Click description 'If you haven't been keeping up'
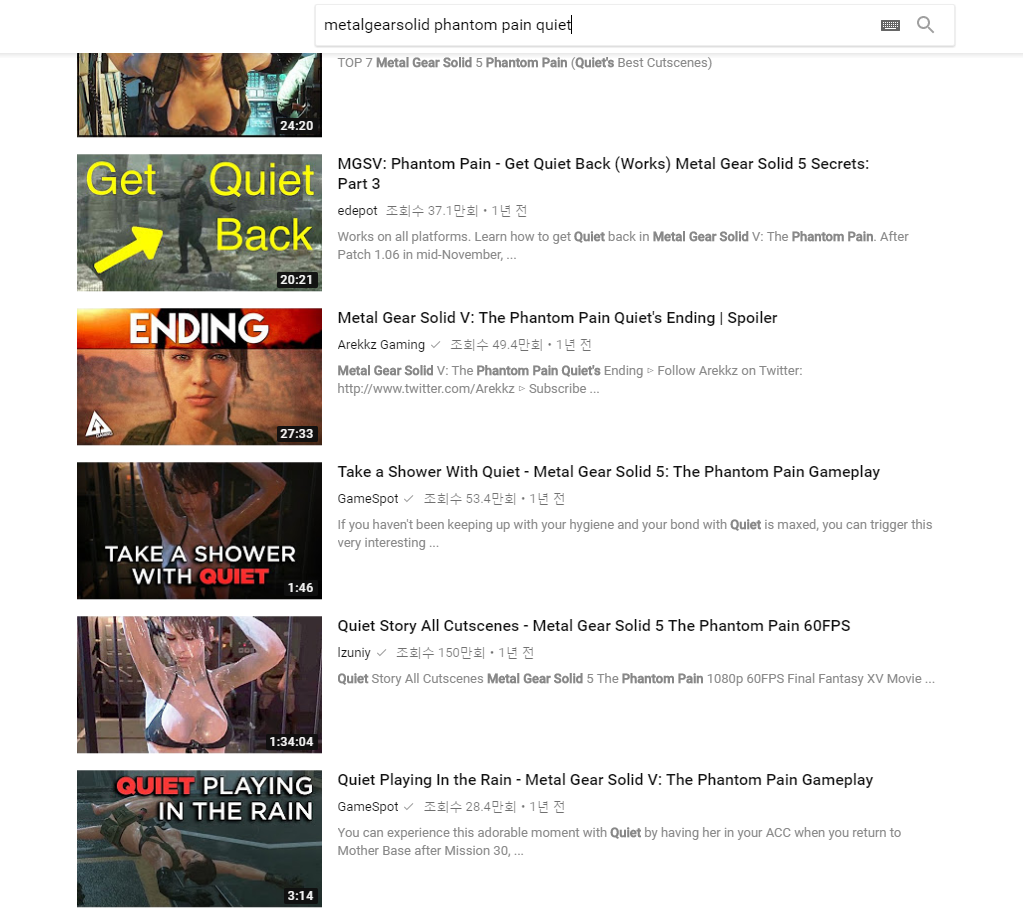 [x=635, y=534]
